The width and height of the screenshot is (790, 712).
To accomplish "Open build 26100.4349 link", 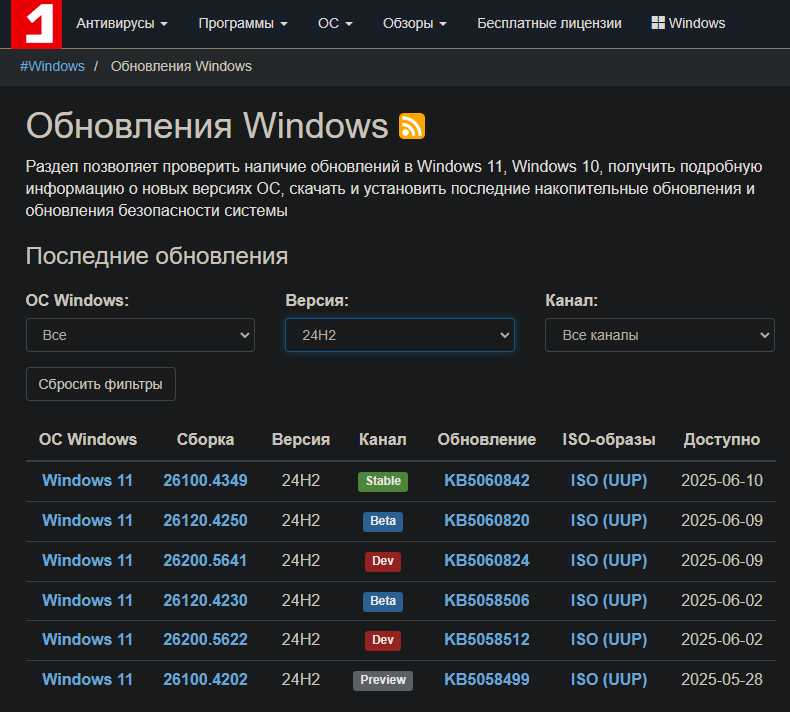I will (205, 481).
